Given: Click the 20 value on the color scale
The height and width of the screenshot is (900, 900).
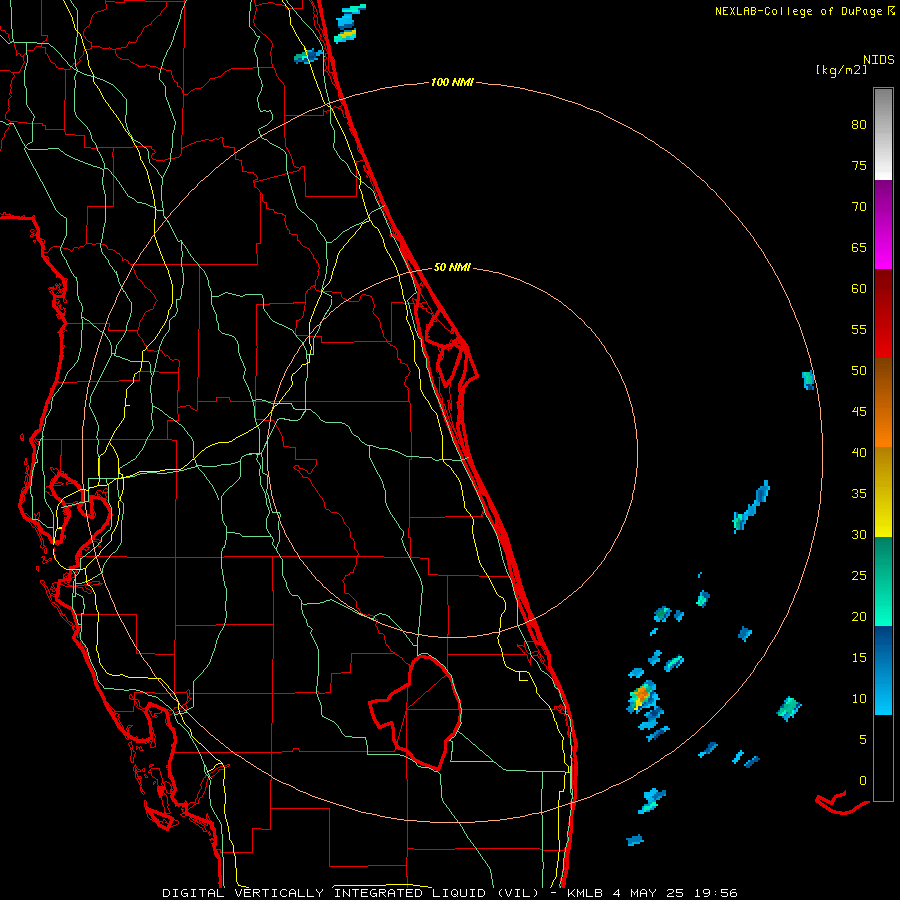Looking at the screenshot, I should [859, 617].
